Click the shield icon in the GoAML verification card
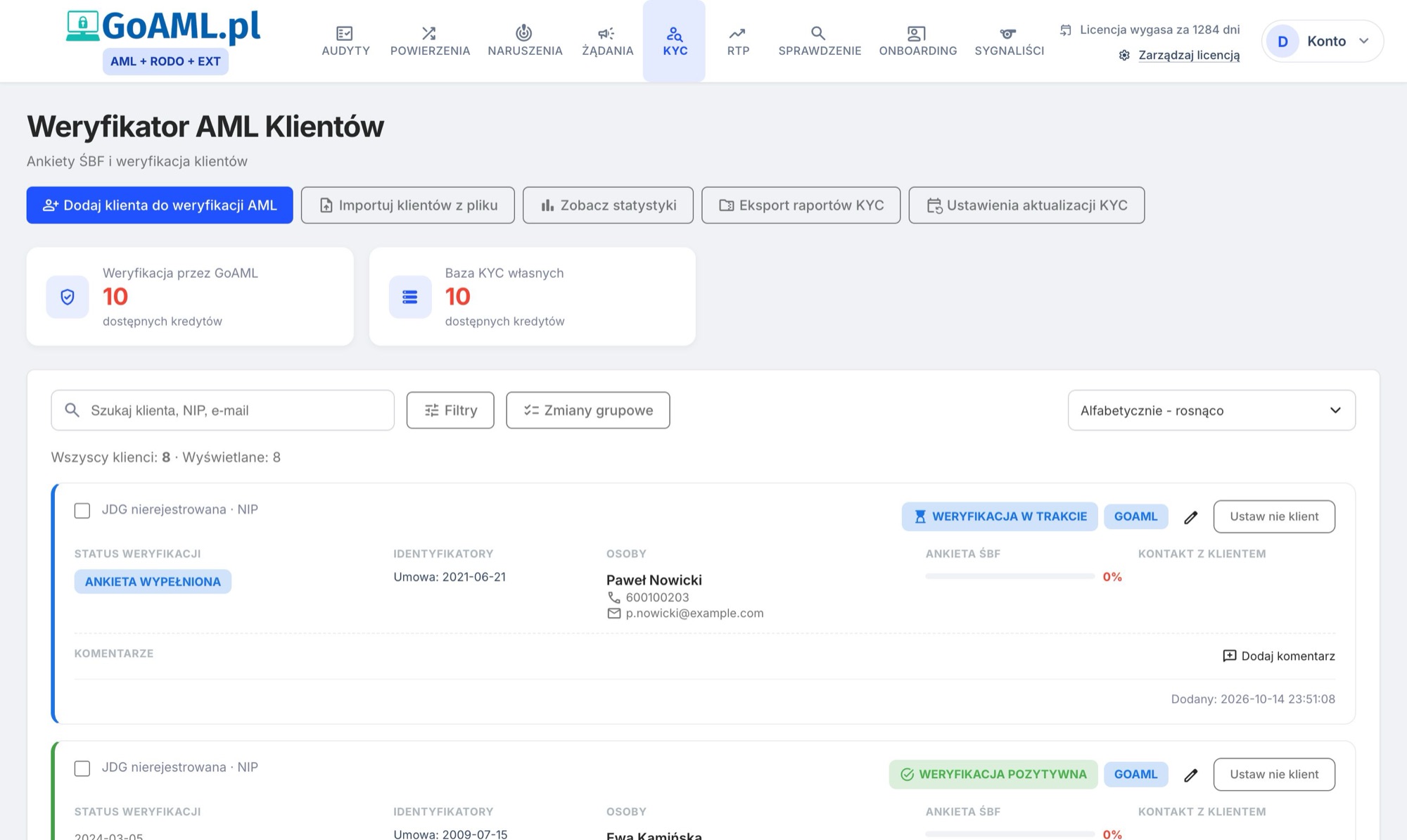1407x840 pixels. (x=68, y=297)
